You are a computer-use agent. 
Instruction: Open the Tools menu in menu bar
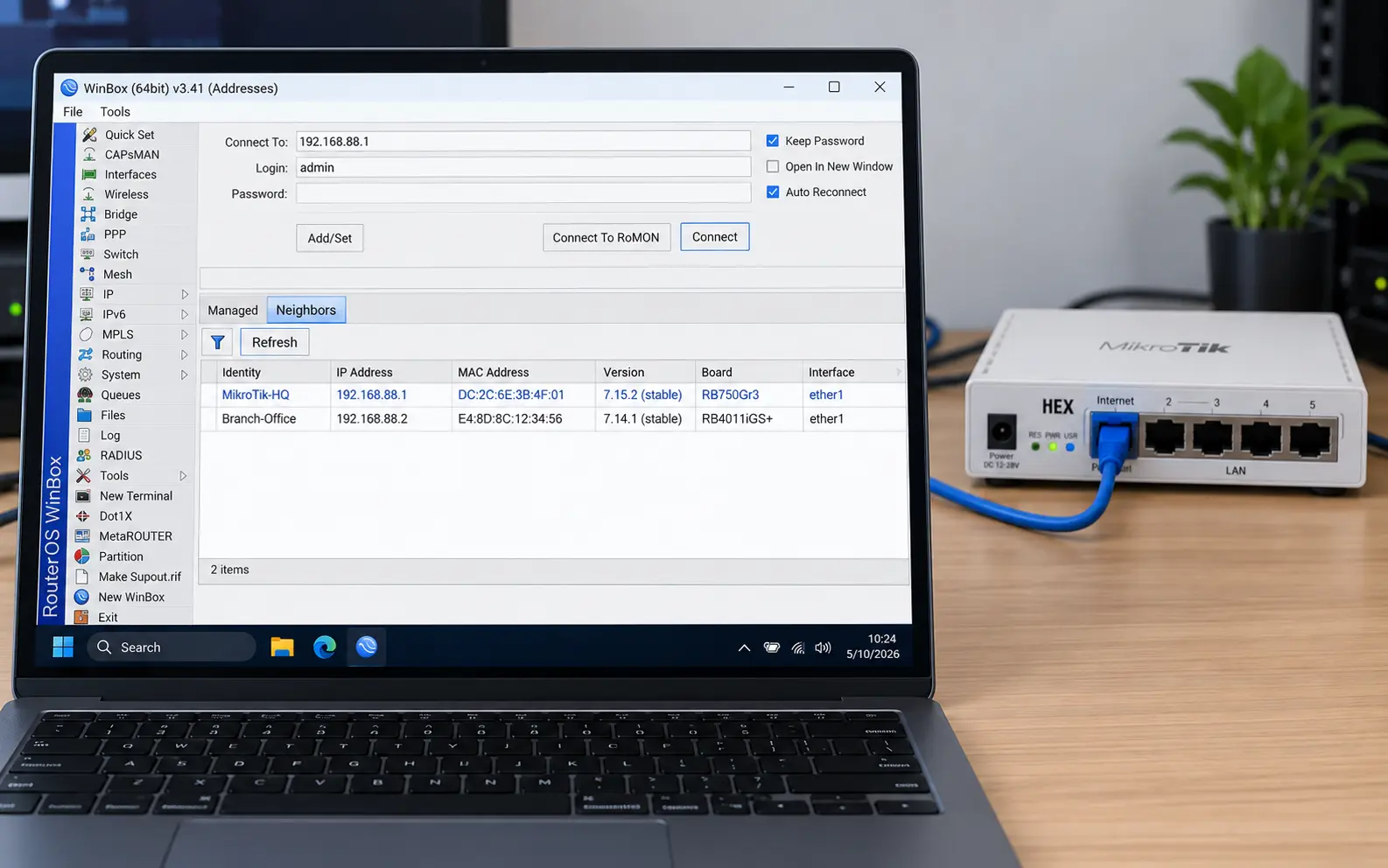pyautogui.click(x=115, y=112)
